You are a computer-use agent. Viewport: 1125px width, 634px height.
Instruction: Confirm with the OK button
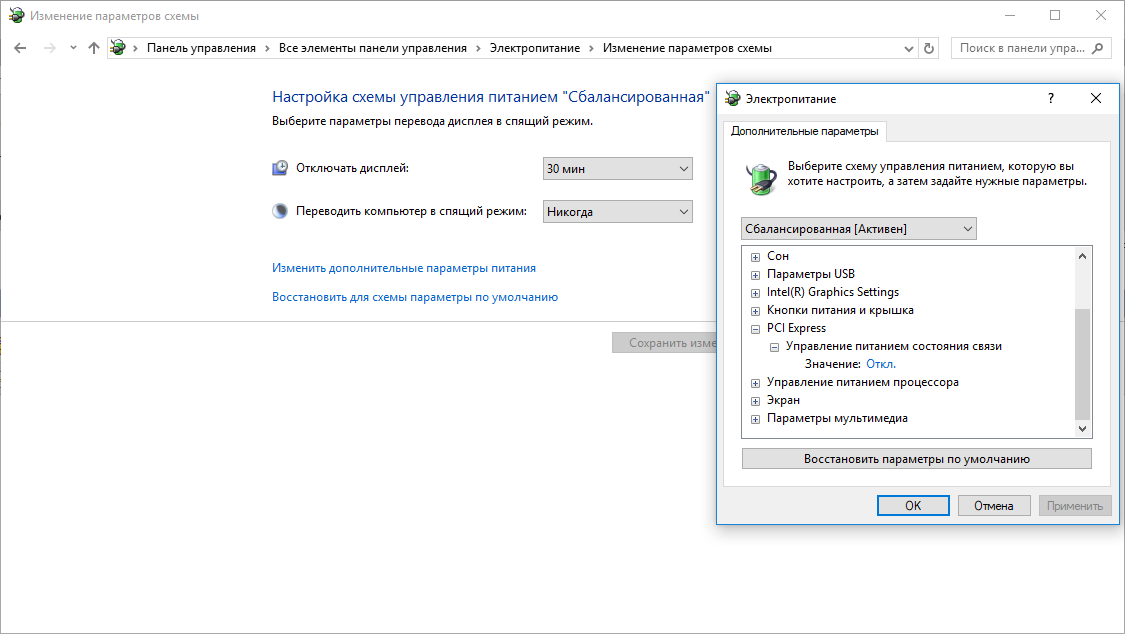(913, 506)
